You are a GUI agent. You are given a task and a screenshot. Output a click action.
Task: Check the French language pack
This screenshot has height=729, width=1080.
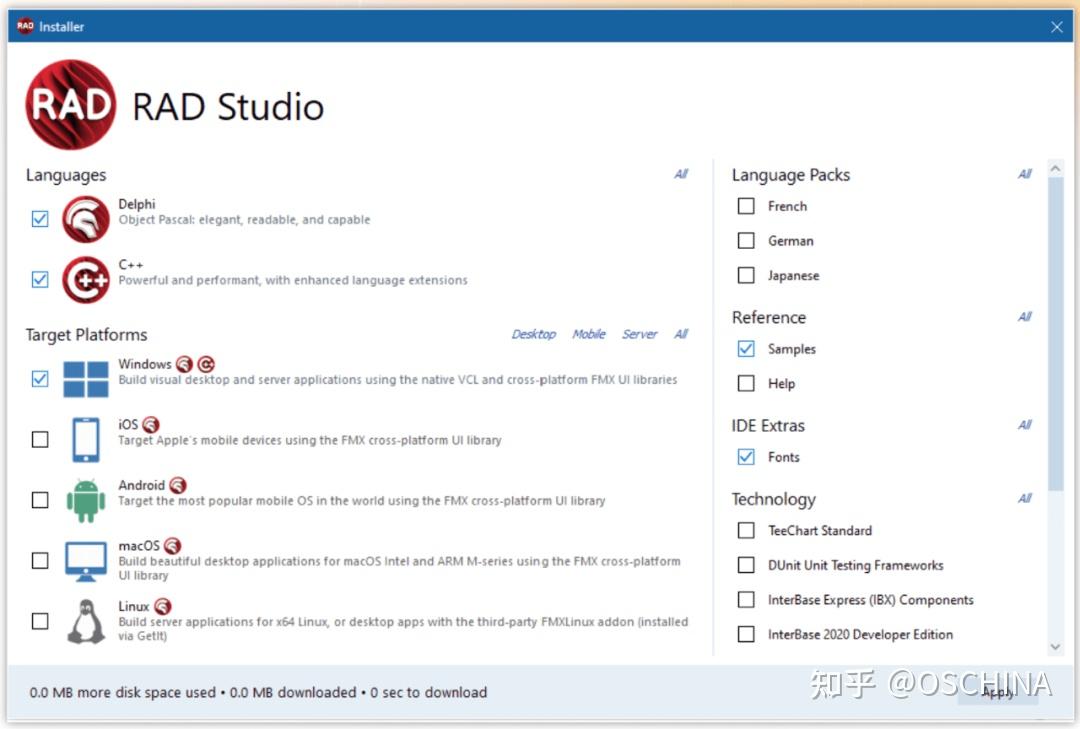746,206
